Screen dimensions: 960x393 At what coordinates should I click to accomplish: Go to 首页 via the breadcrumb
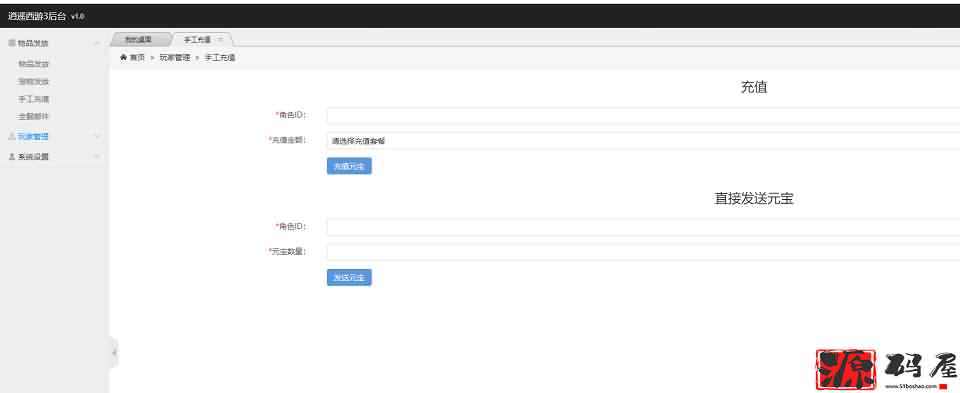137,58
